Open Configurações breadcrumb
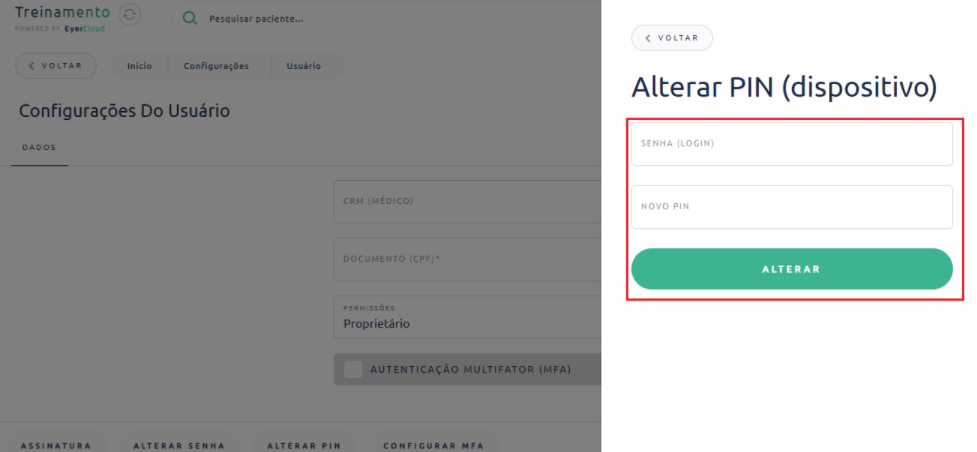 click(x=215, y=66)
